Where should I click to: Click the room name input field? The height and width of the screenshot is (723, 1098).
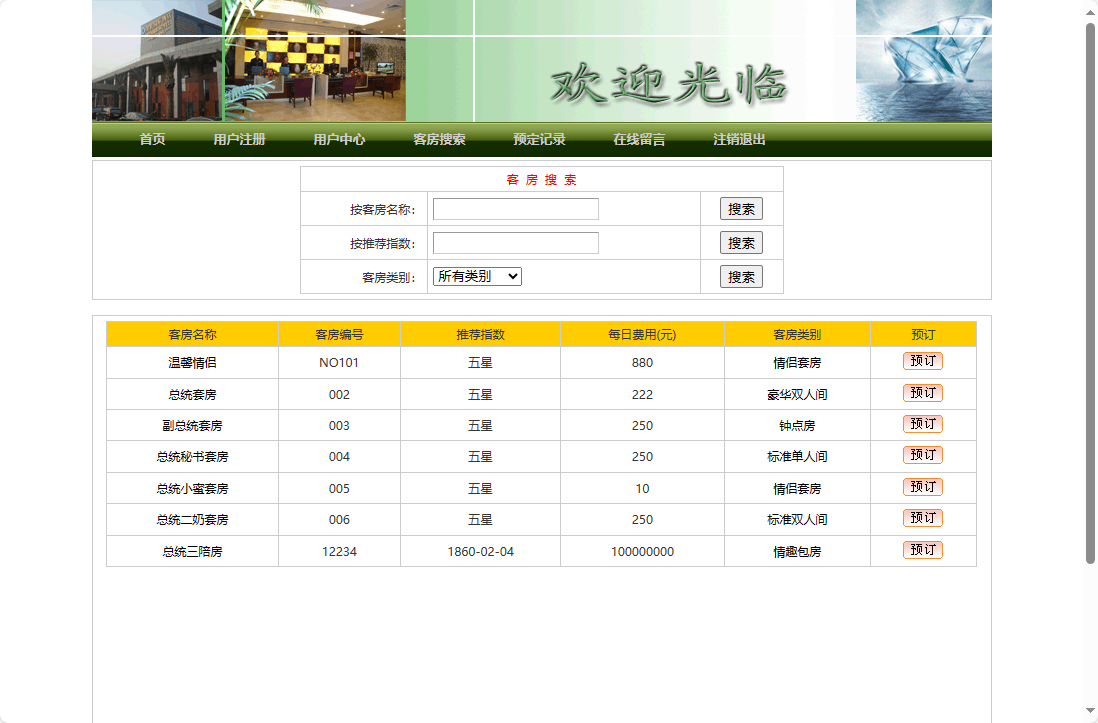click(514, 208)
